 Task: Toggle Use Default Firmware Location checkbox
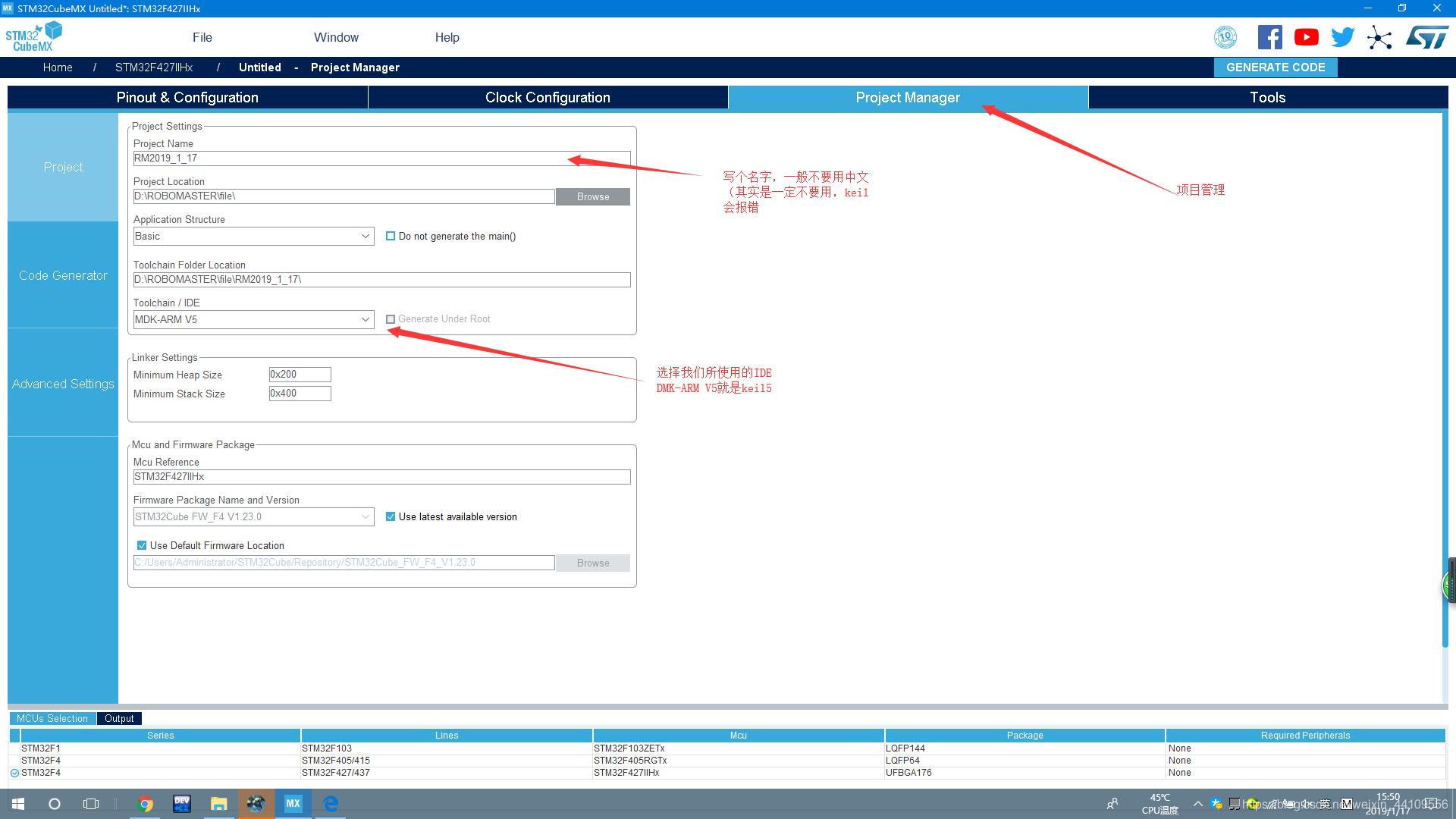coord(142,545)
